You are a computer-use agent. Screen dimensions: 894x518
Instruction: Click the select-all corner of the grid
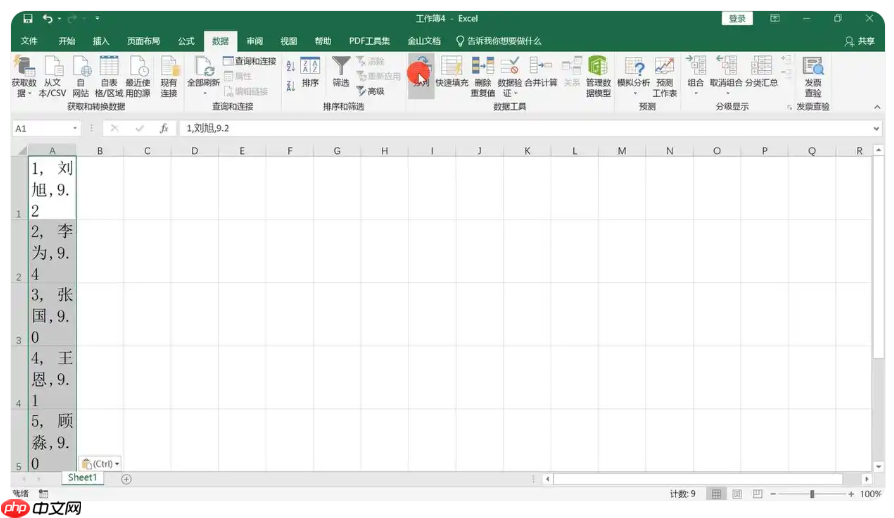[21, 150]
